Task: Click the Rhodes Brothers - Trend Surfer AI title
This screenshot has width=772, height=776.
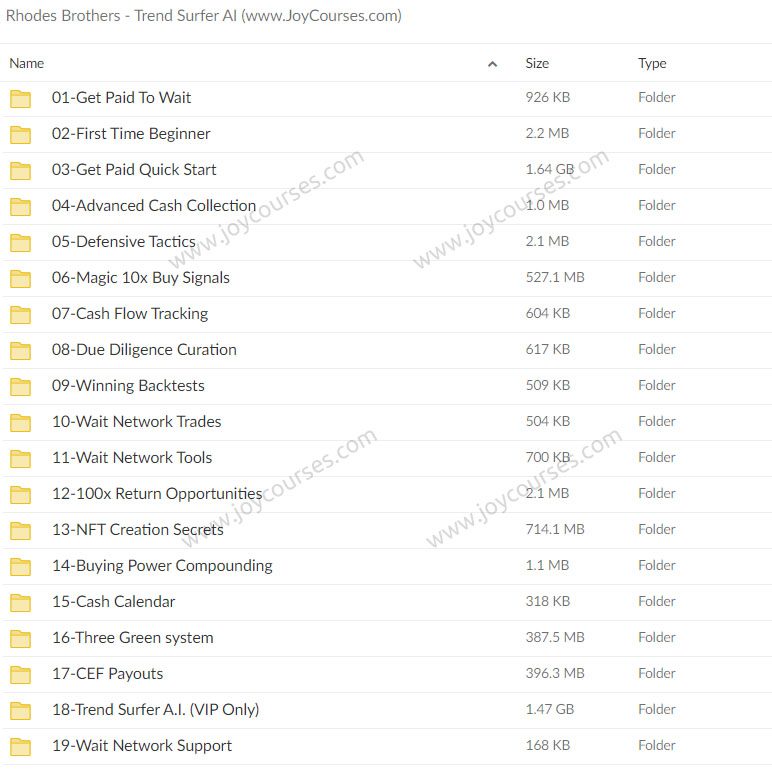Action: [x=203, y=16]
